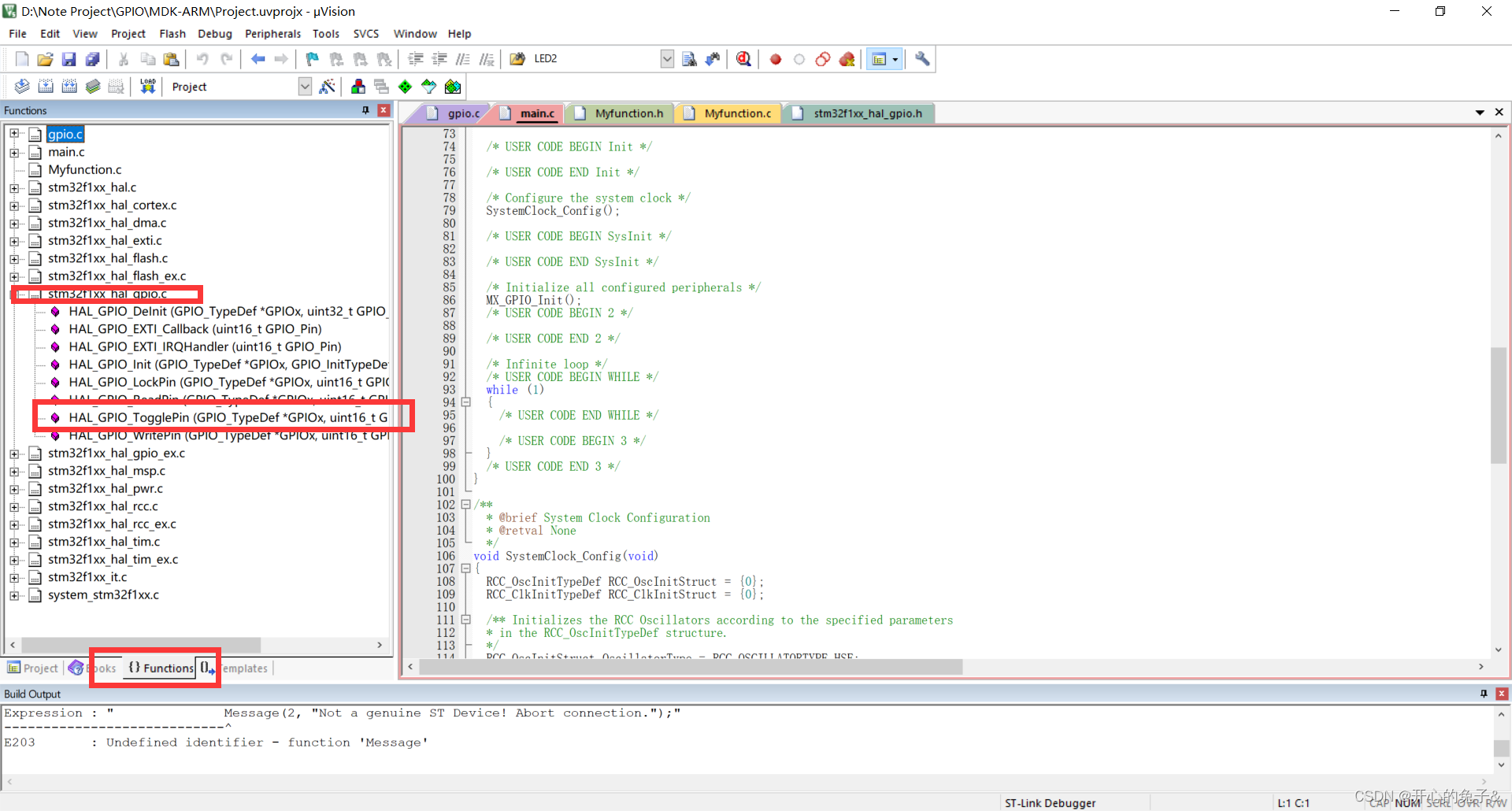Select HAL_GPIO_TogglePin function in the tree
The image size is (1512, 811).
click(228, 417)
